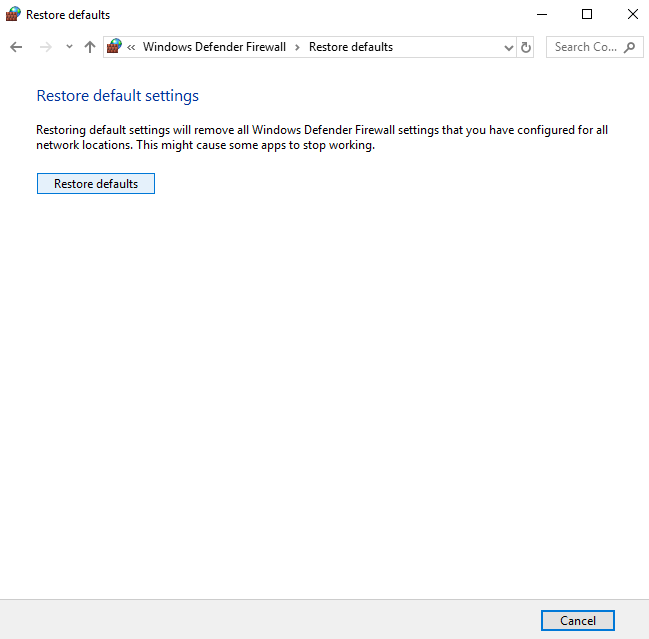The image size is (649, 639).
Task: Cancel the restore defaults dialog
Action: point(577,620)
